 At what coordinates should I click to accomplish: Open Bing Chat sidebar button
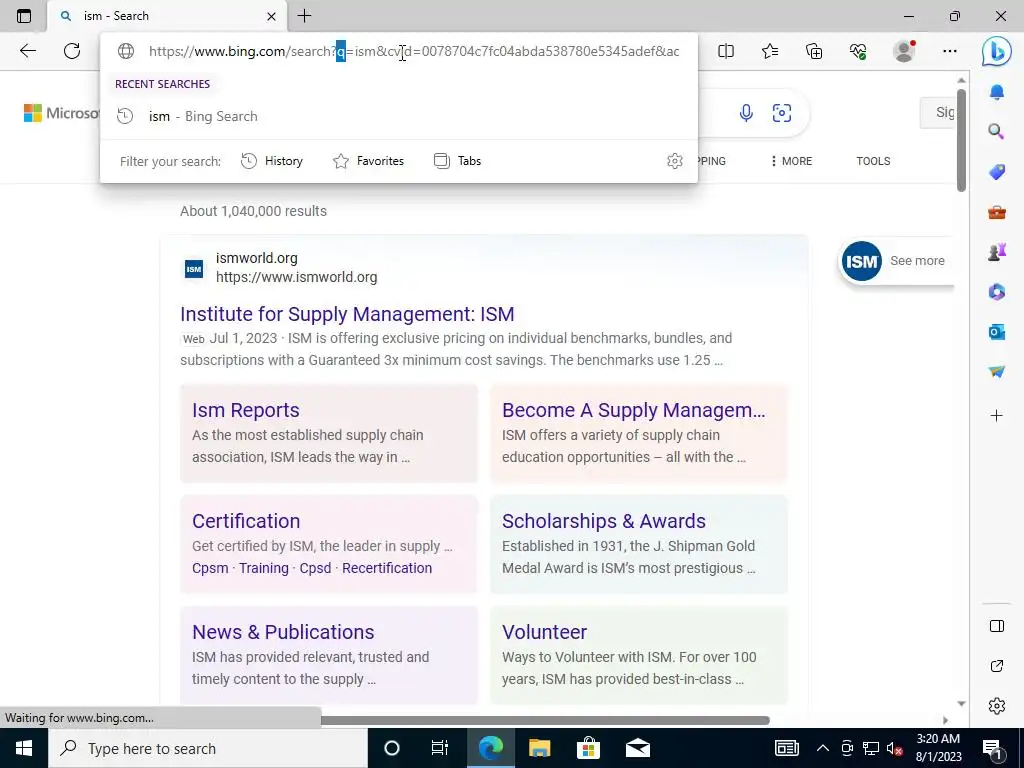tap(997, 52)
